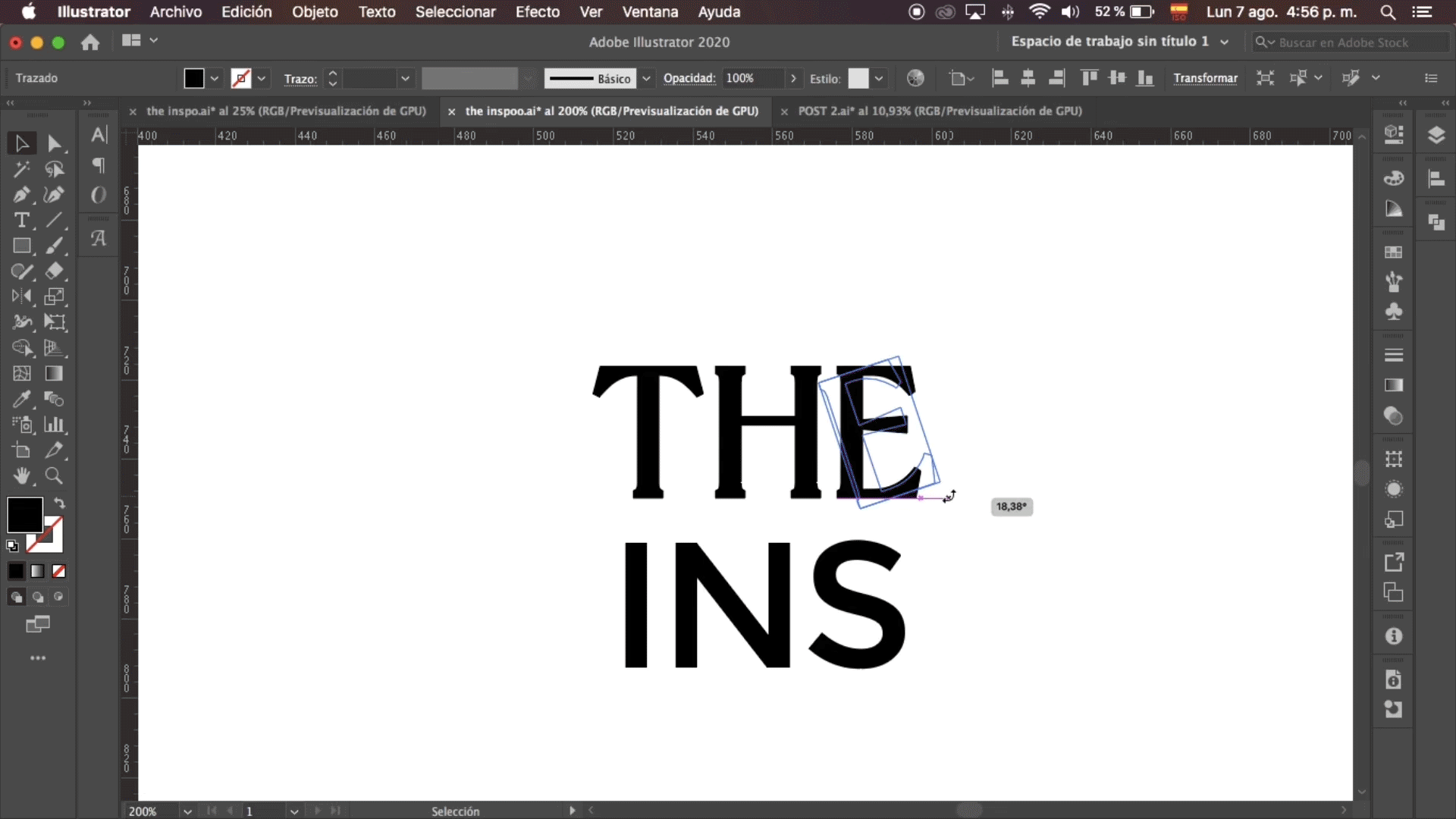Viewport: 1456px width, 819px height.
Task: Select the Eraser tool
Action: tap(54, 271)
